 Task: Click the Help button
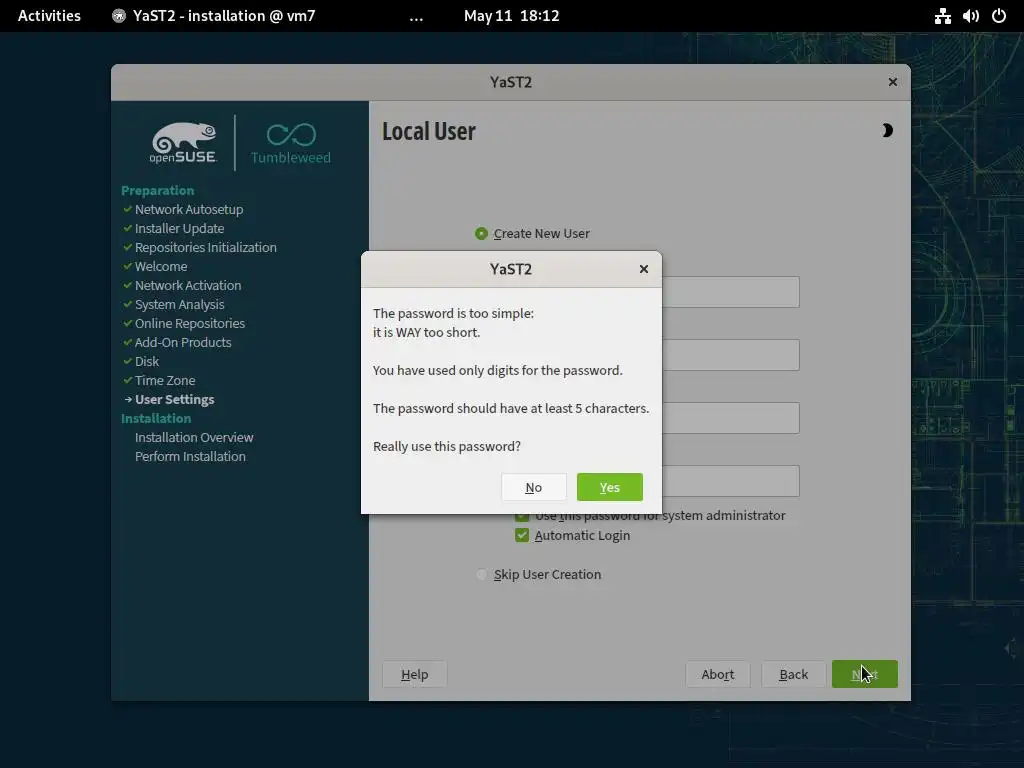415,675
